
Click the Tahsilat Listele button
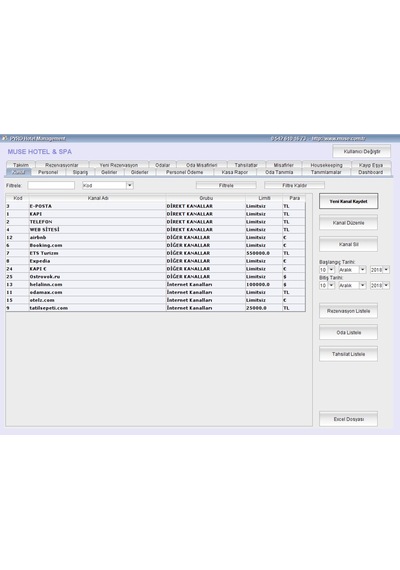point(348,354)
